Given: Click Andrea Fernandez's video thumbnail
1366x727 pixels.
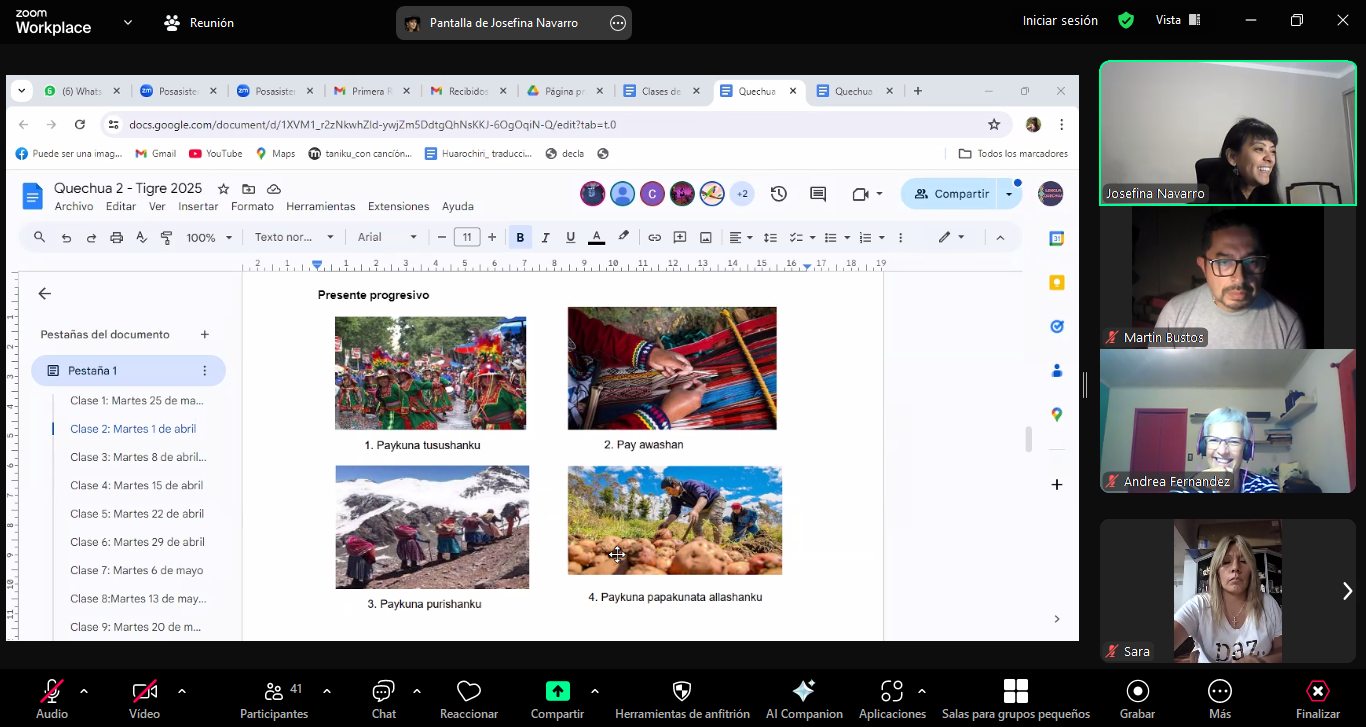Looking at the screenshot, I should pyautogui.click(x=1227, y=421).
